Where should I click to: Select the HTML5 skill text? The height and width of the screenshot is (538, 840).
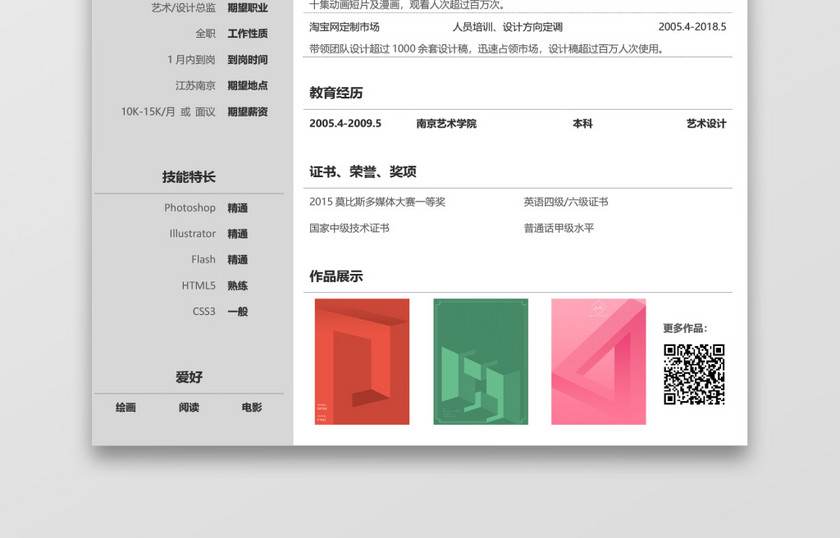coord(198,285)
